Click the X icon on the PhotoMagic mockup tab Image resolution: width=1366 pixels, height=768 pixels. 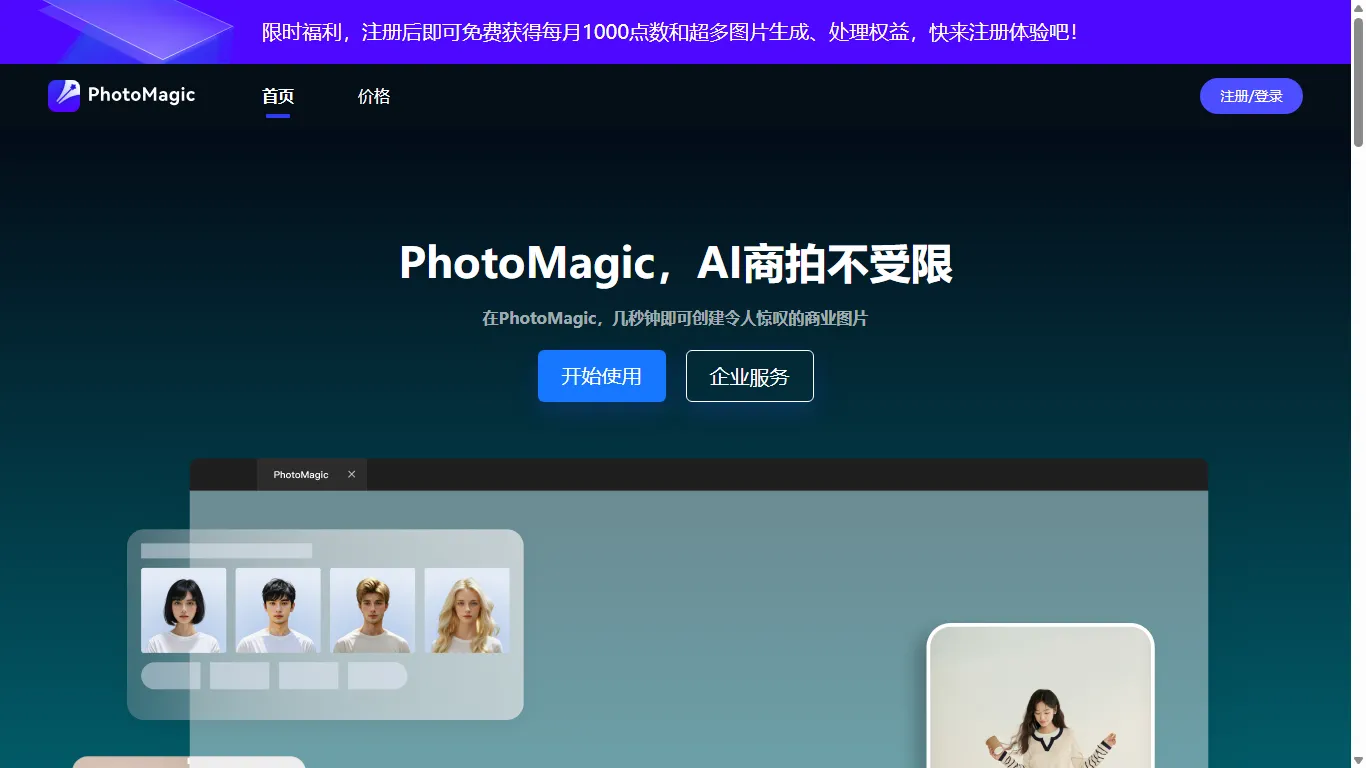pos(351,474)
